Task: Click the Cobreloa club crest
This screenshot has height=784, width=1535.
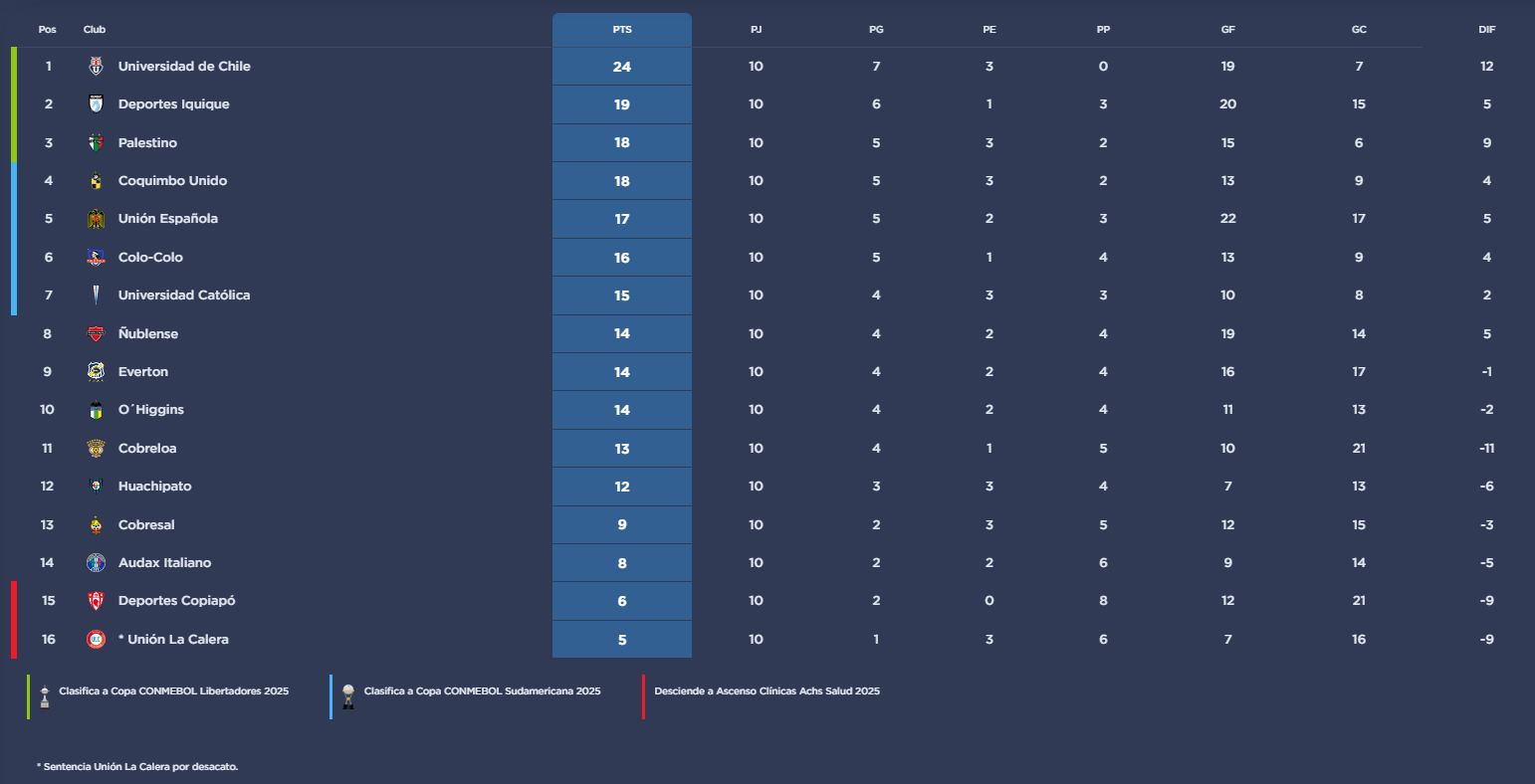Action: (x=96, y=449)
